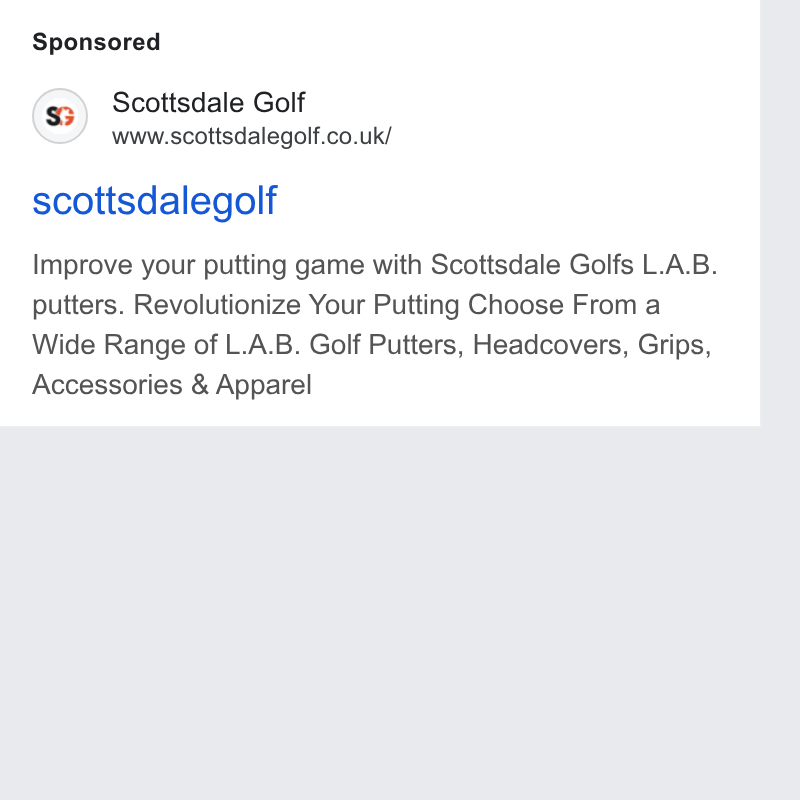Click the 'Accessories & Apparel' text
The width and height of the screenshot is (800, 800).
click(172, 385)
